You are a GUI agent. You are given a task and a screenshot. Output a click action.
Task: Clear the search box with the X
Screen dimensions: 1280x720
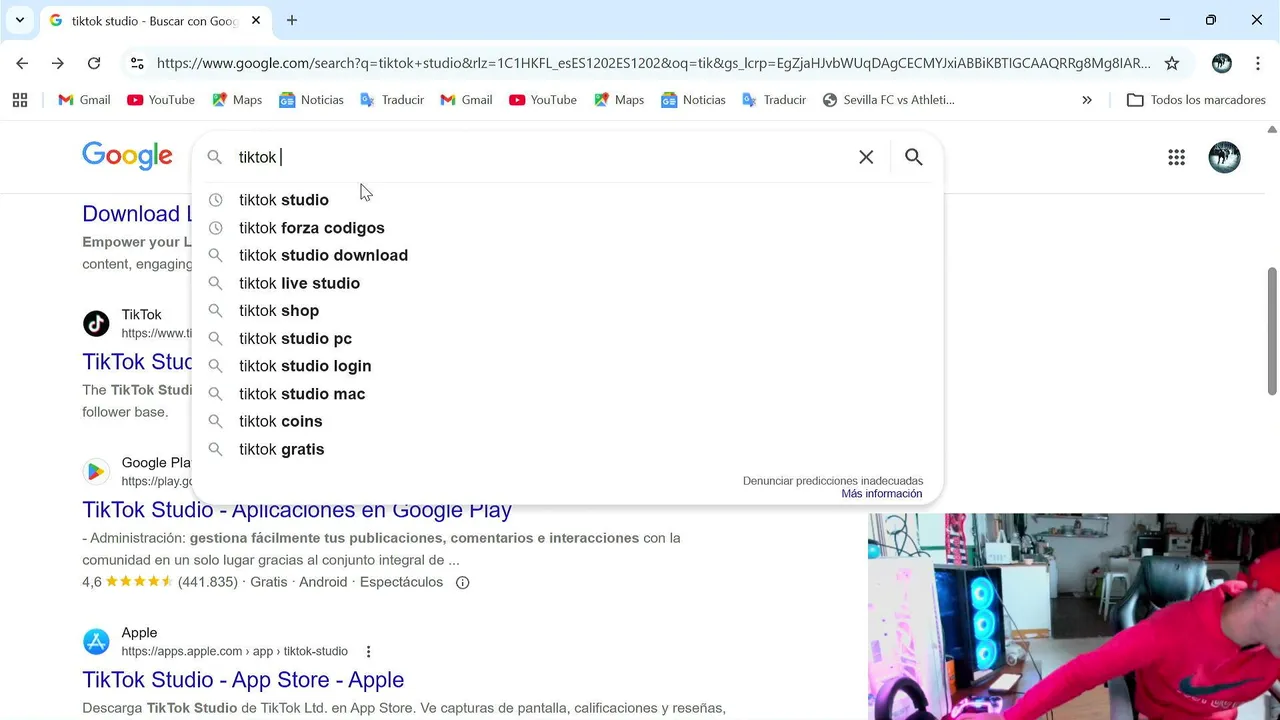[866, 157]
